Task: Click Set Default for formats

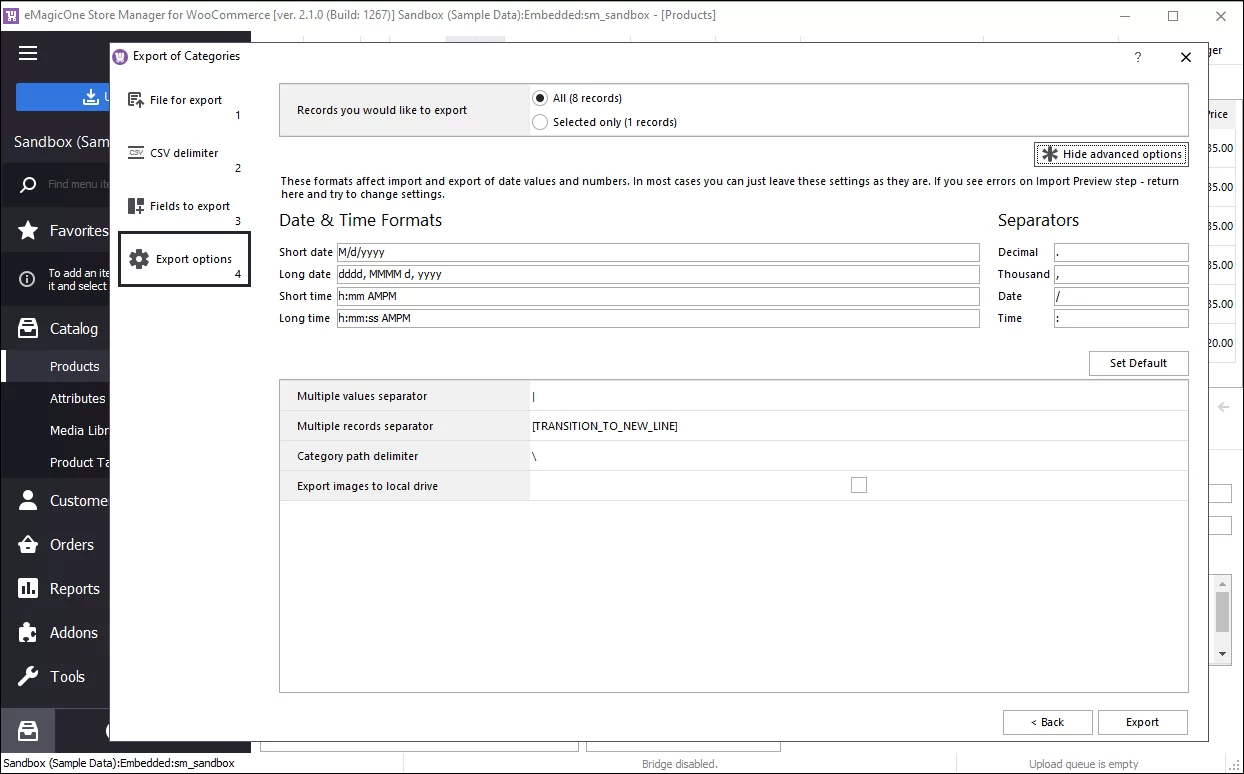Action: [x=1138, y=363]
